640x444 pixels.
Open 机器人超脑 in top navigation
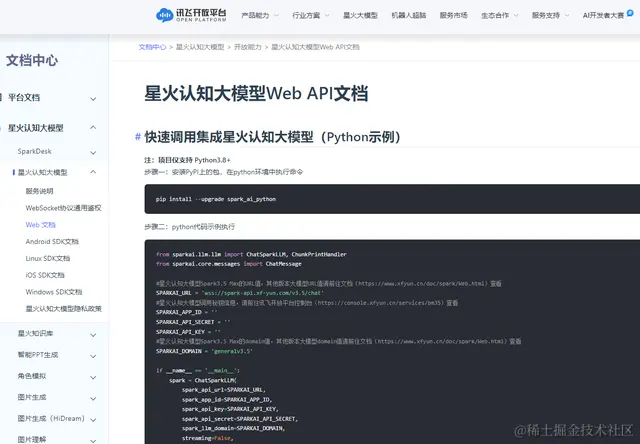(409, 16)
